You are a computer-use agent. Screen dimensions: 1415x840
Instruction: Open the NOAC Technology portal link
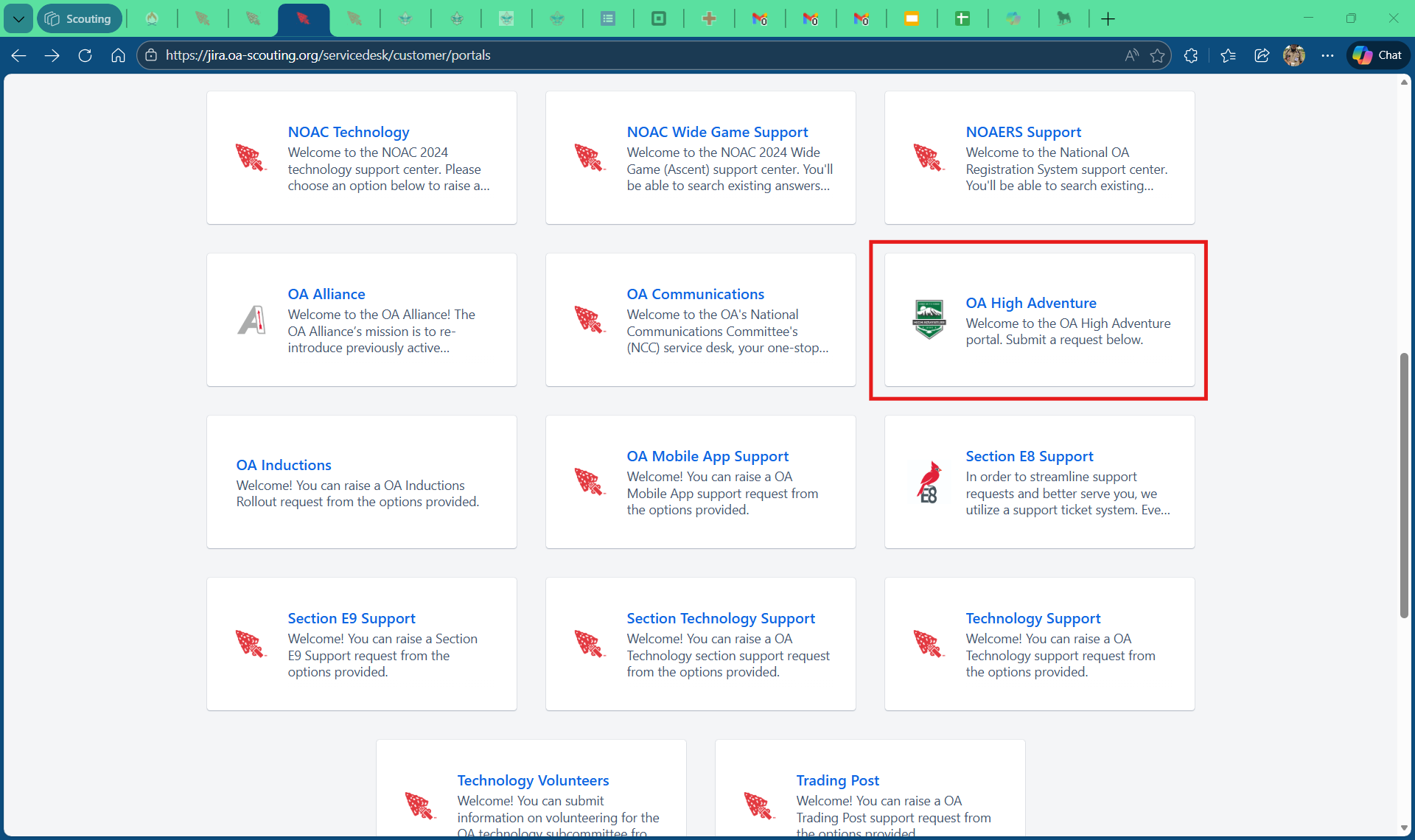click(349, 132)
